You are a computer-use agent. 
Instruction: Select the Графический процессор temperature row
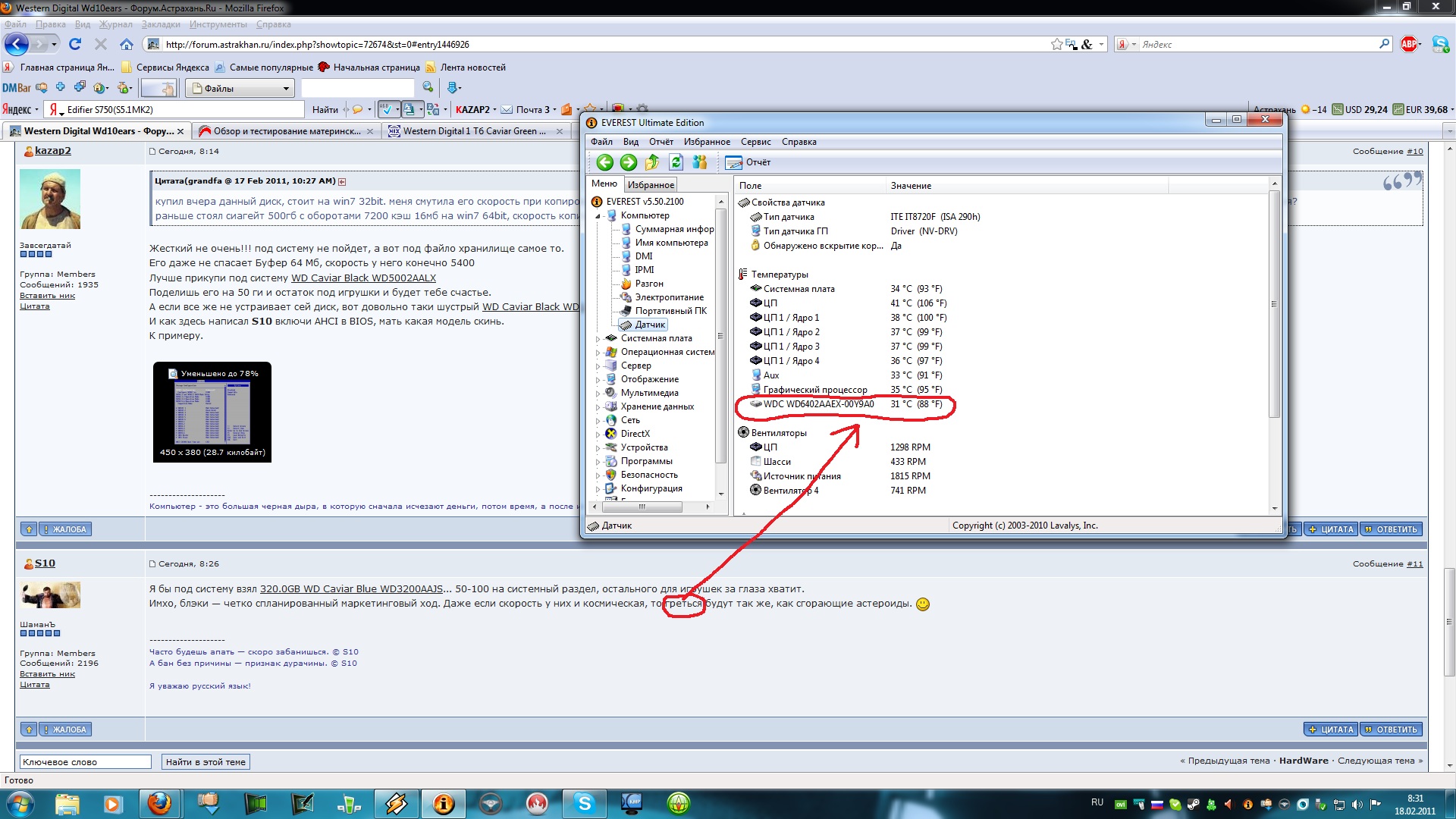click(x=846, y=390)
